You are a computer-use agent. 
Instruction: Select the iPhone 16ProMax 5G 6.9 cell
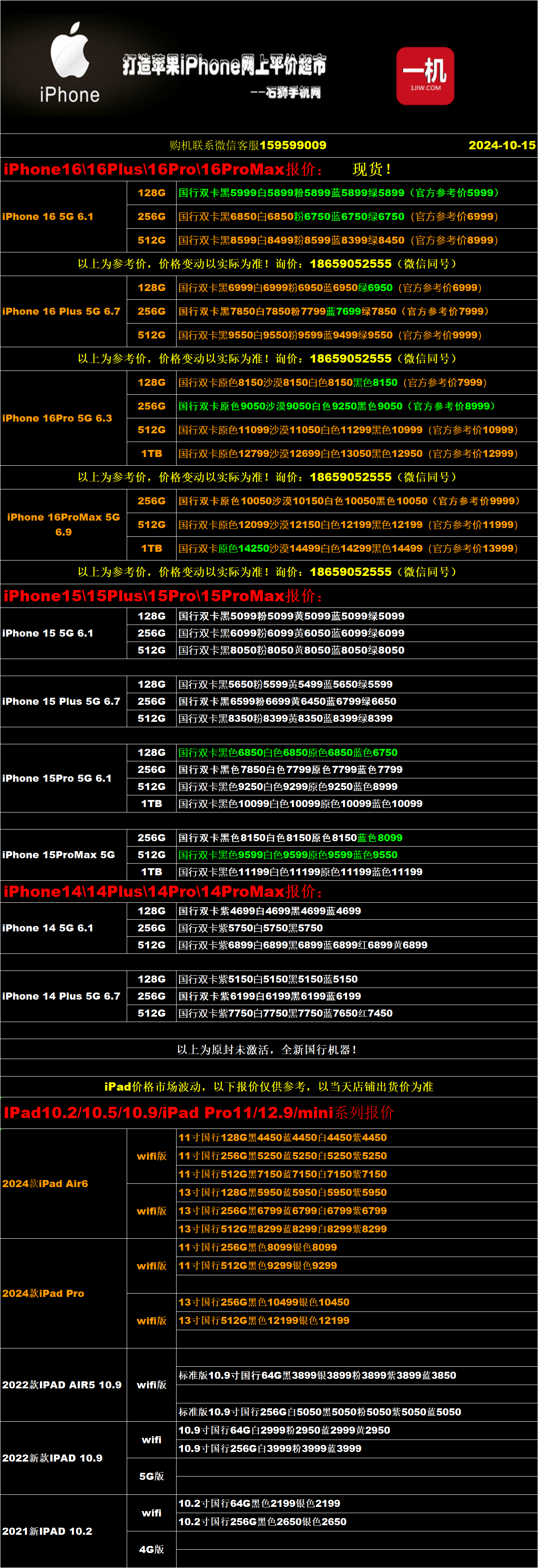tap(64, 525)
